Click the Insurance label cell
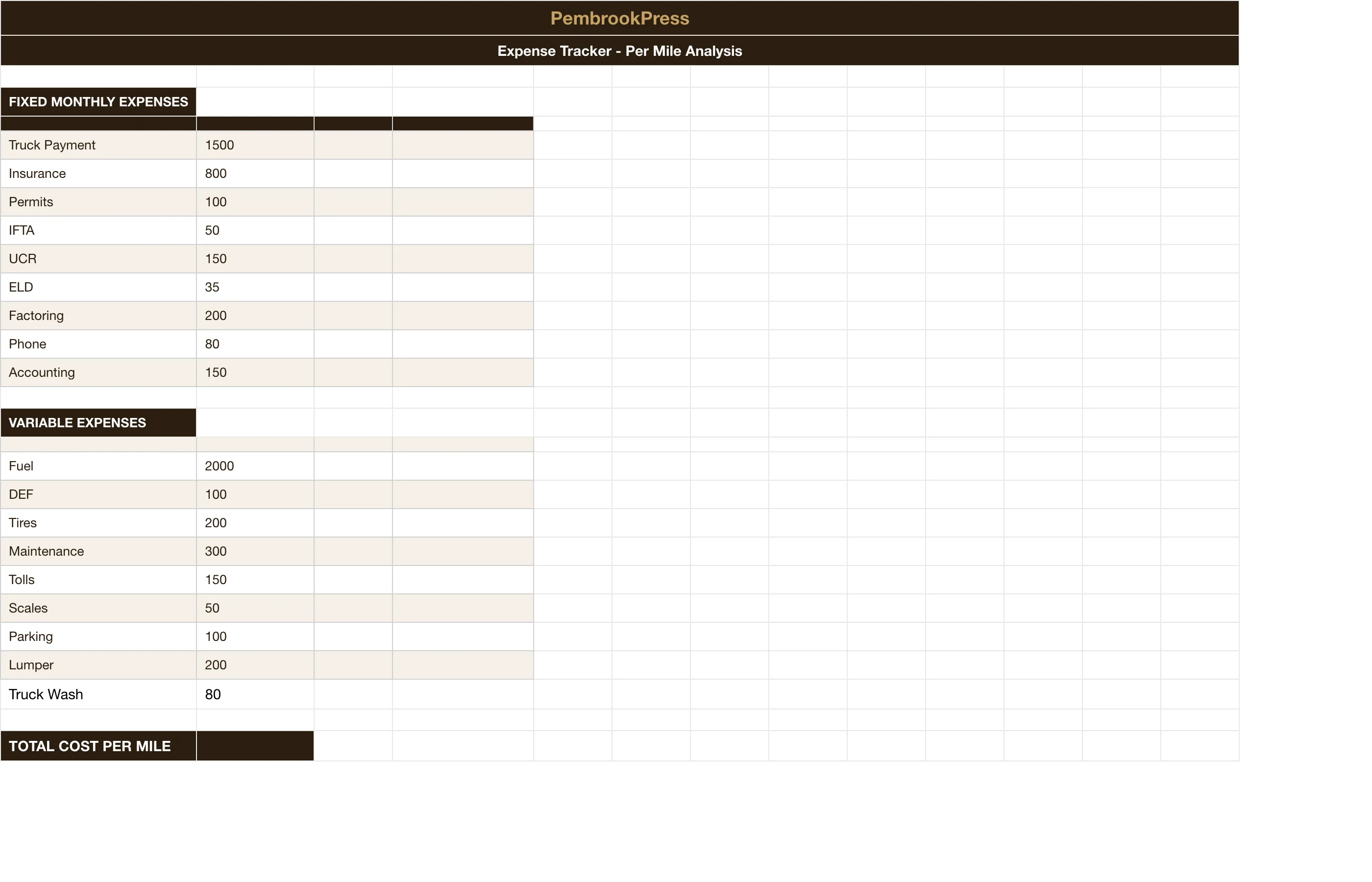The width and height of the screenshot is (1372, 882). click(98, 173)
